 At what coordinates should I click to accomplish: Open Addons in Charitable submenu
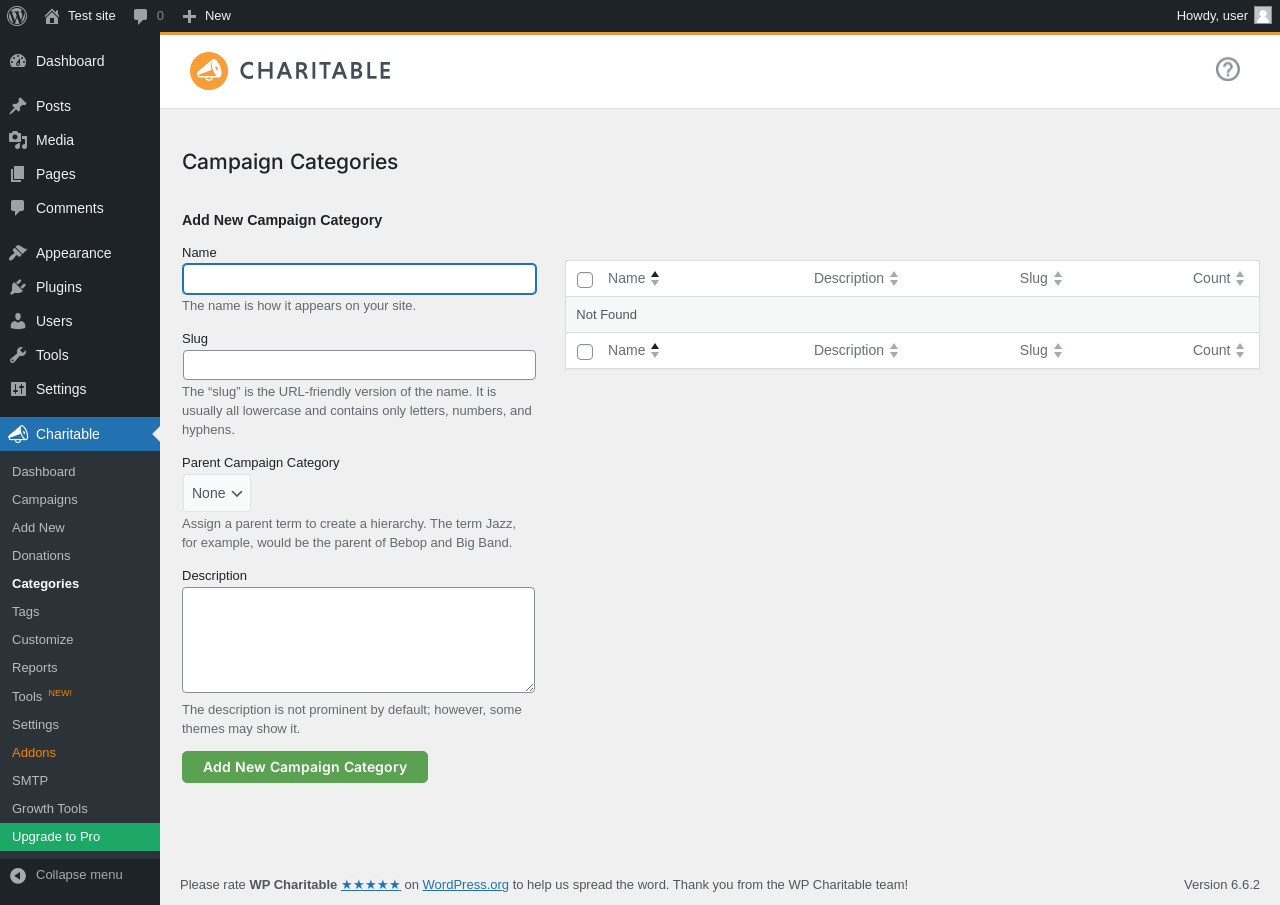tap(34, 752)
